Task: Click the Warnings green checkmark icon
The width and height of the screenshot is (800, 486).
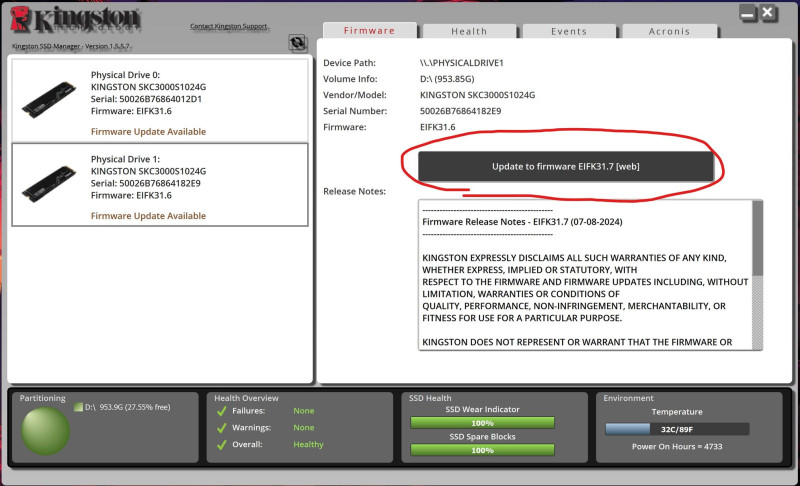Action: point(221,428)
